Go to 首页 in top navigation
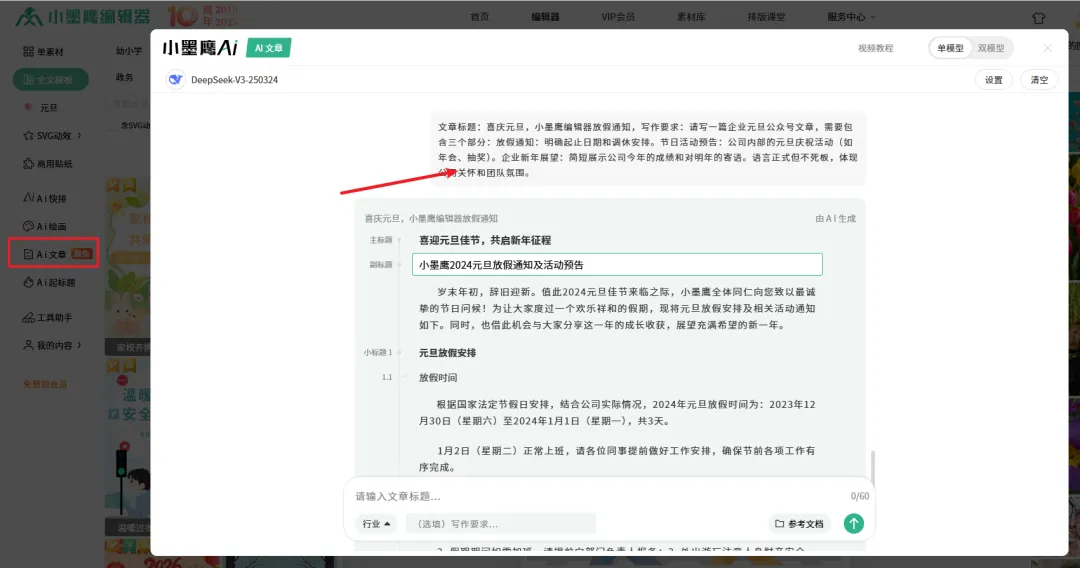Image resolution: width=1080 pixels, height=568 pixels. point(479,17)
